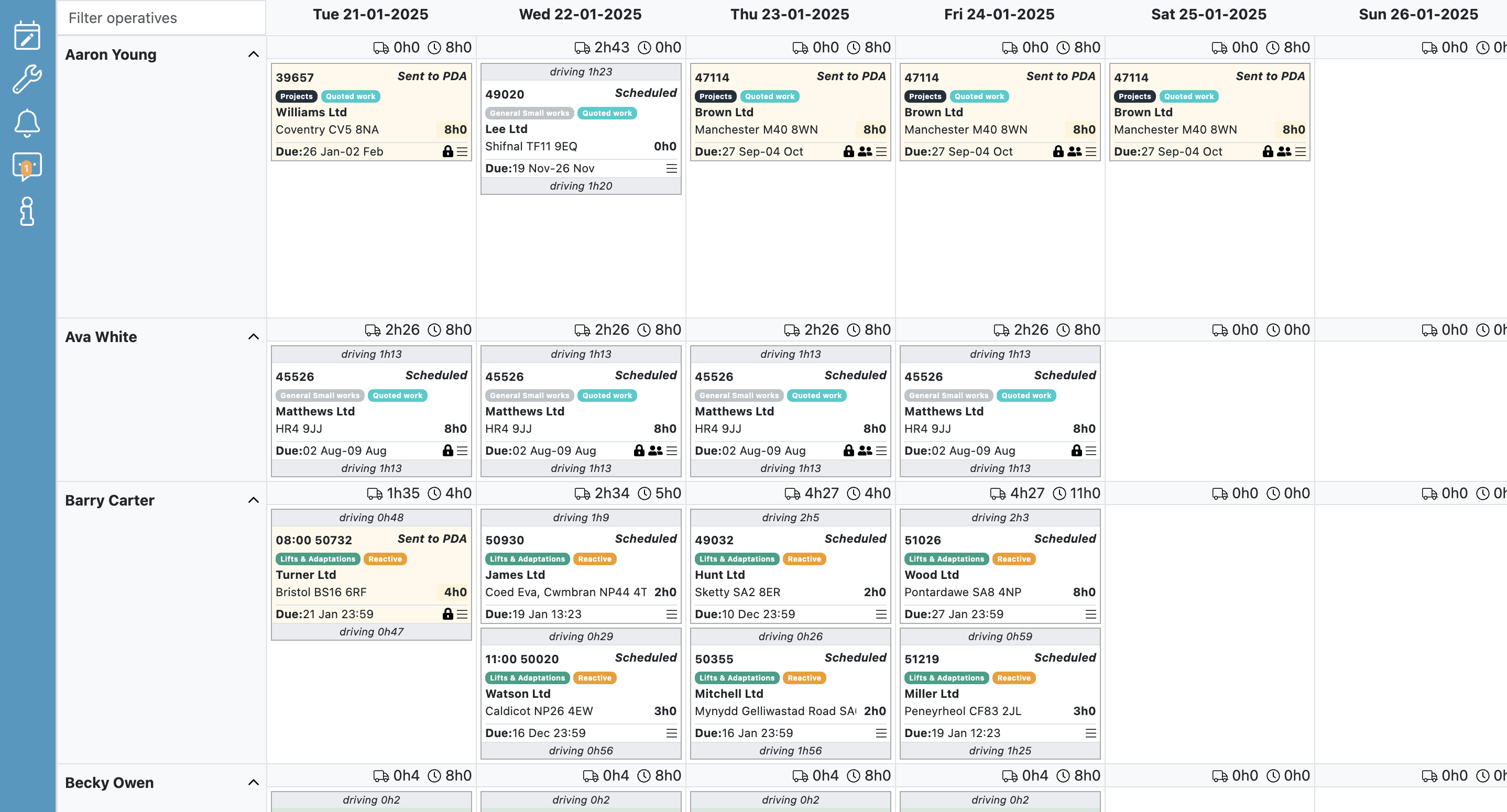Open hamburger menu on job 50355 Mitchell Ltd
This screenshot has width=1507, height=812.
coord(881,733)
